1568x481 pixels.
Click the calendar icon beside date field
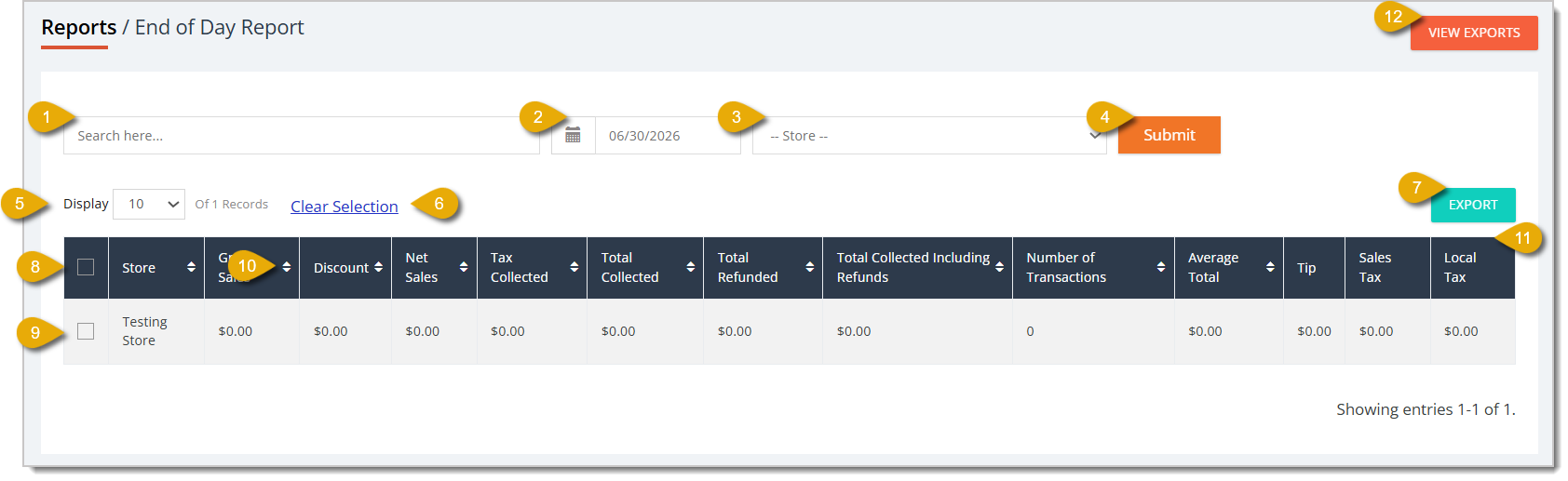[x=573, y=136]
